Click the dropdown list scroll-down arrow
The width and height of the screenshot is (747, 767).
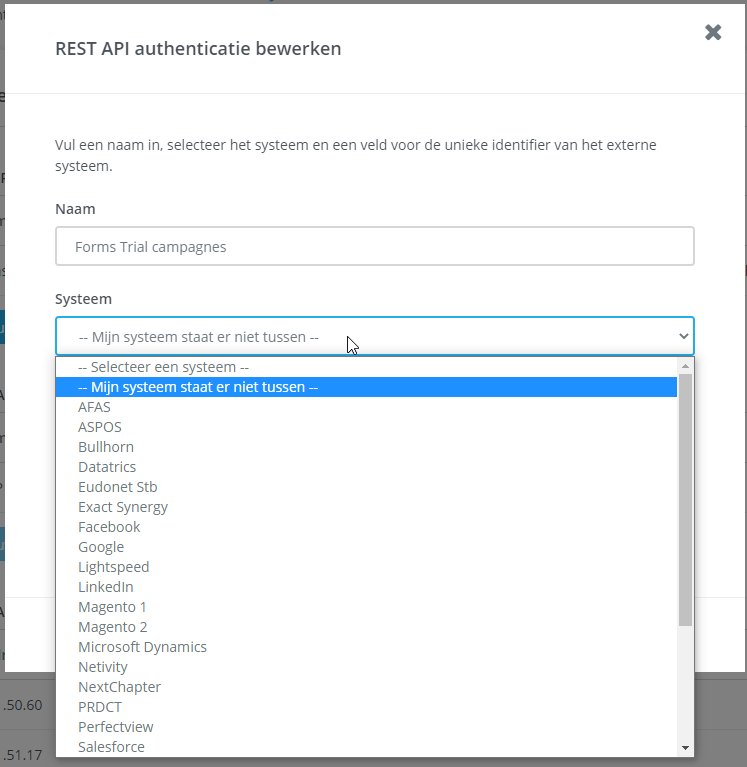[685, 747]
